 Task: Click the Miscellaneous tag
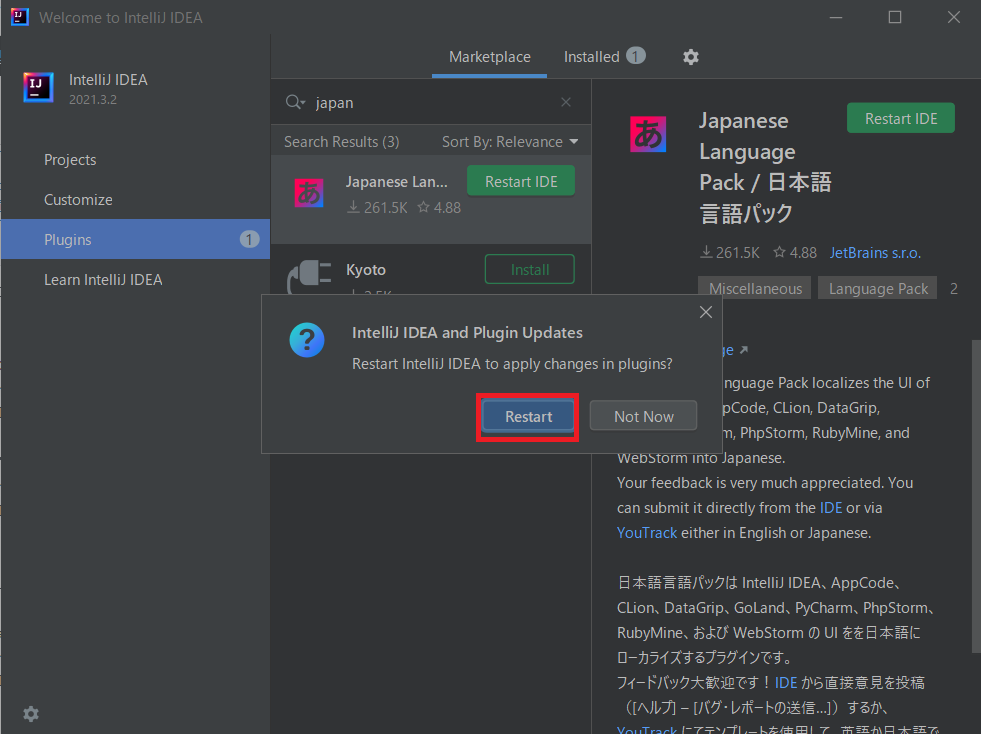[x=755, y=288]
